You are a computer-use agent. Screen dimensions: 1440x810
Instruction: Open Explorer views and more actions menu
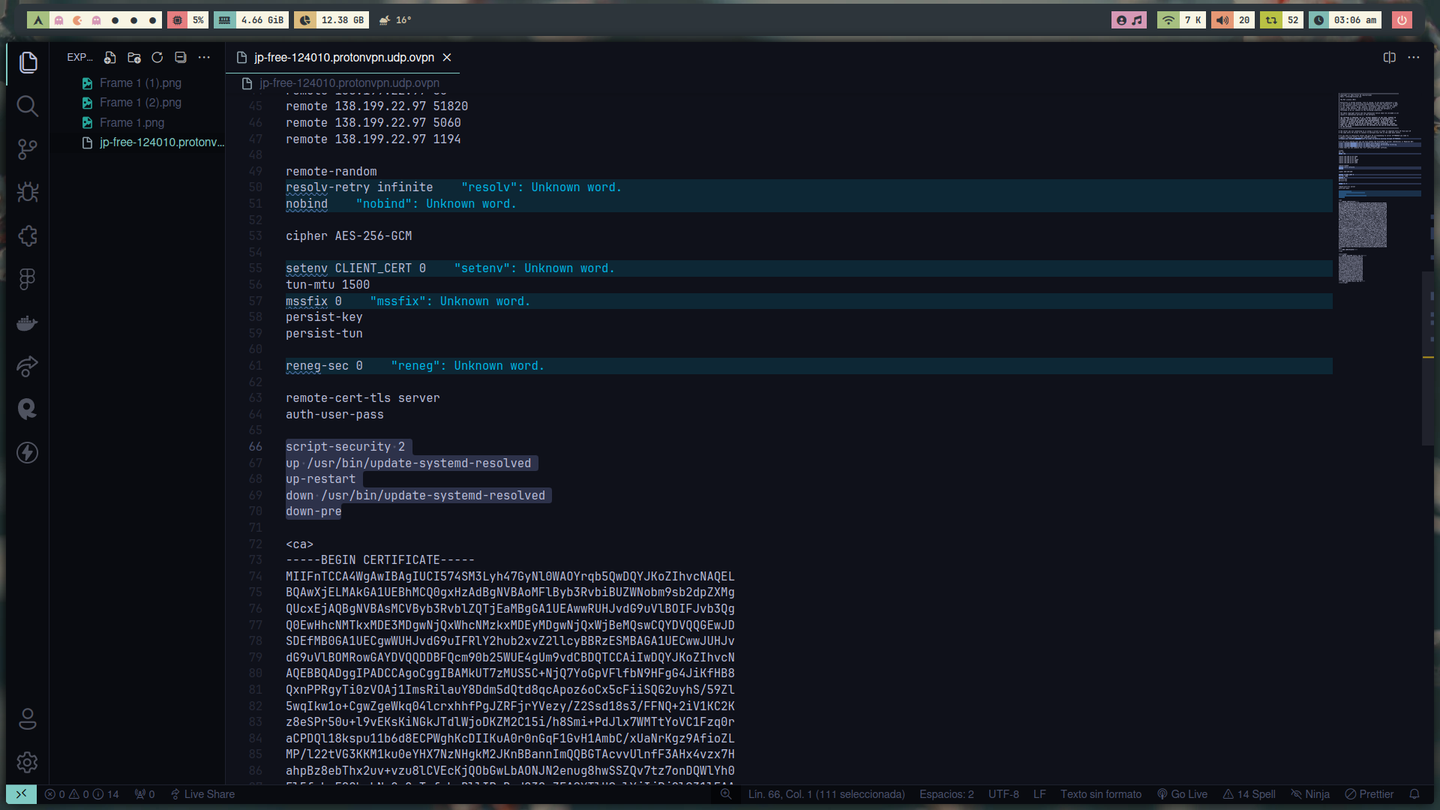pyautogui.click(x=204, y=58)
